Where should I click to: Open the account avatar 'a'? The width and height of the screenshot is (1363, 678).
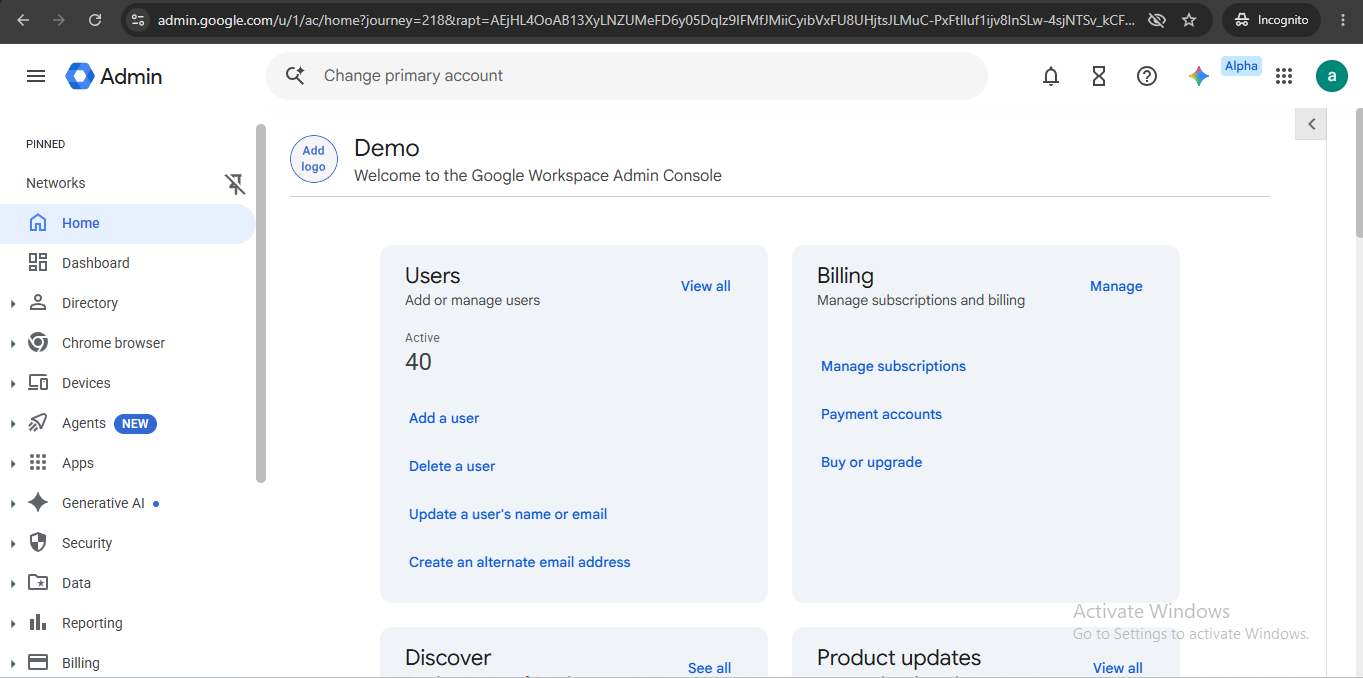point(1331,76)
